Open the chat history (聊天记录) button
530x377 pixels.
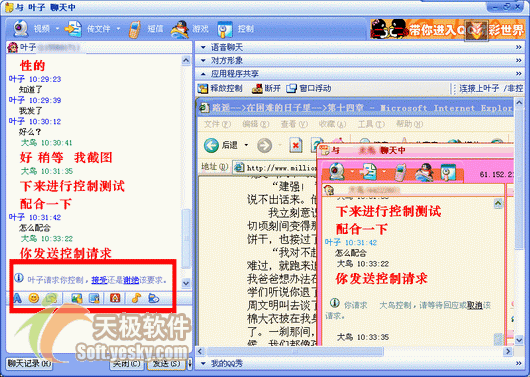[29, 364]
